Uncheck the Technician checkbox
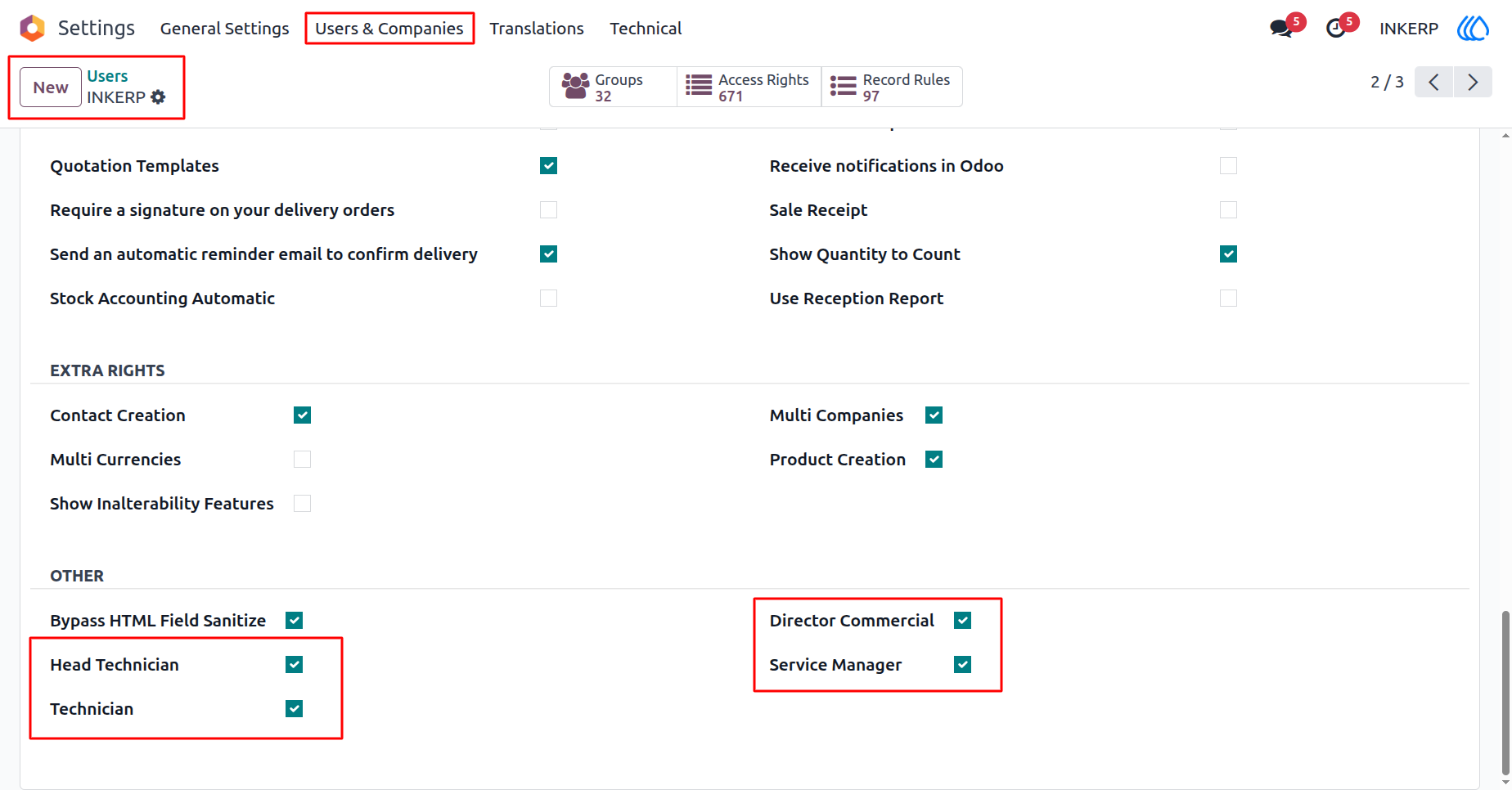 [x=294, y=709]
